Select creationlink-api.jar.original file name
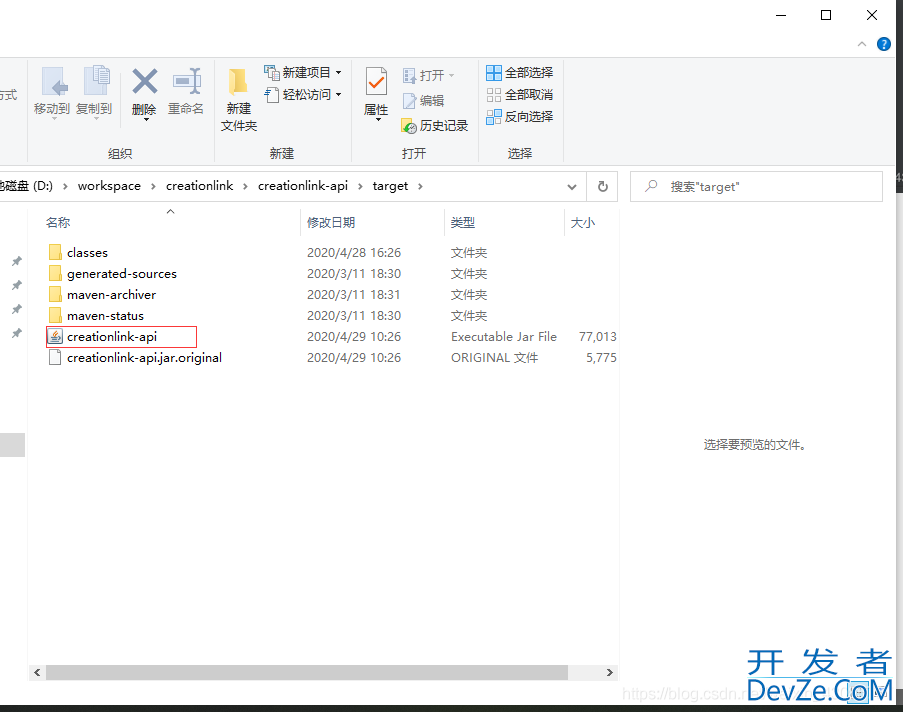The width and height of the screenshot is (903, 712). (144, 358)
